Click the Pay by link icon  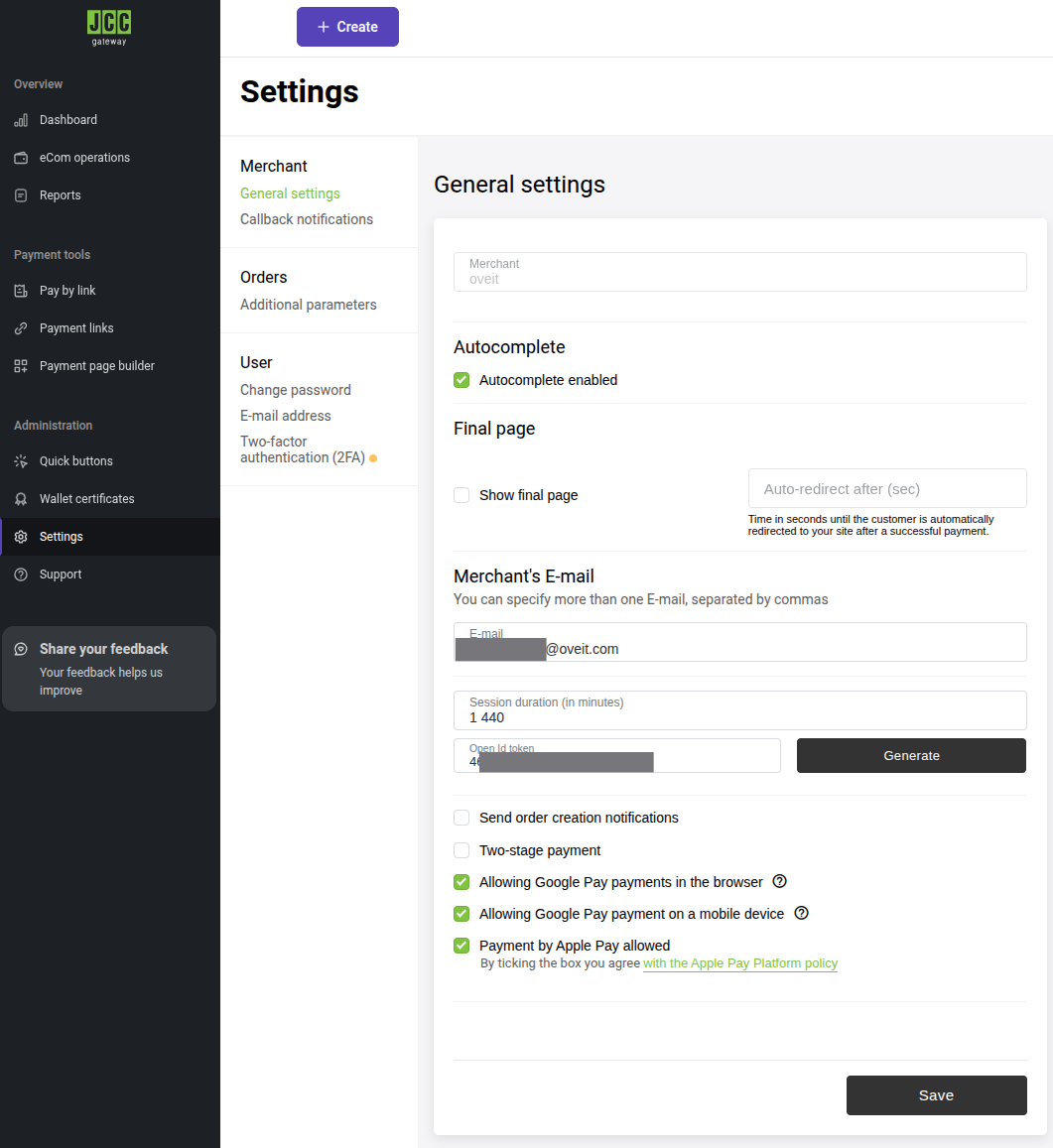21,291
